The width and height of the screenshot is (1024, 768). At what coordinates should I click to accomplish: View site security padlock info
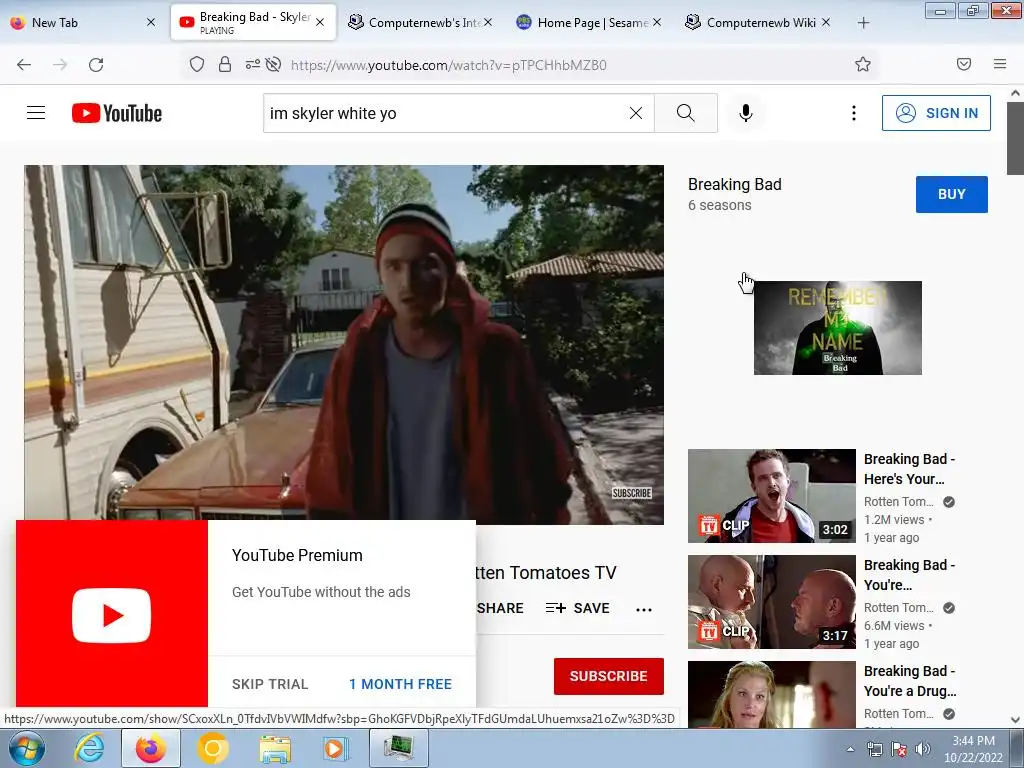point(225,65)
